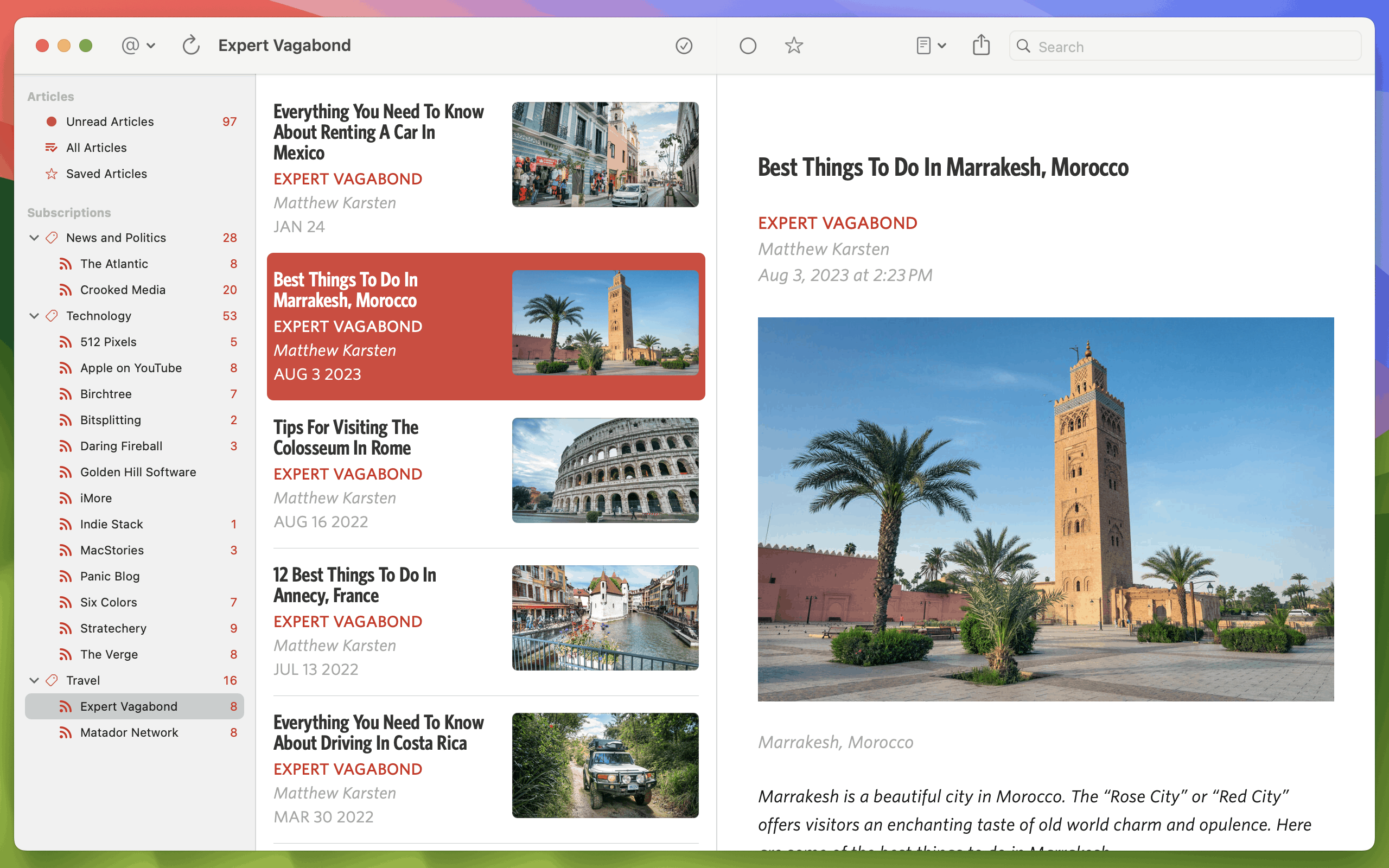Viewport: 1389px width, 868px height.
Task: Mark all as read checkmark icon
Action: 684,46
